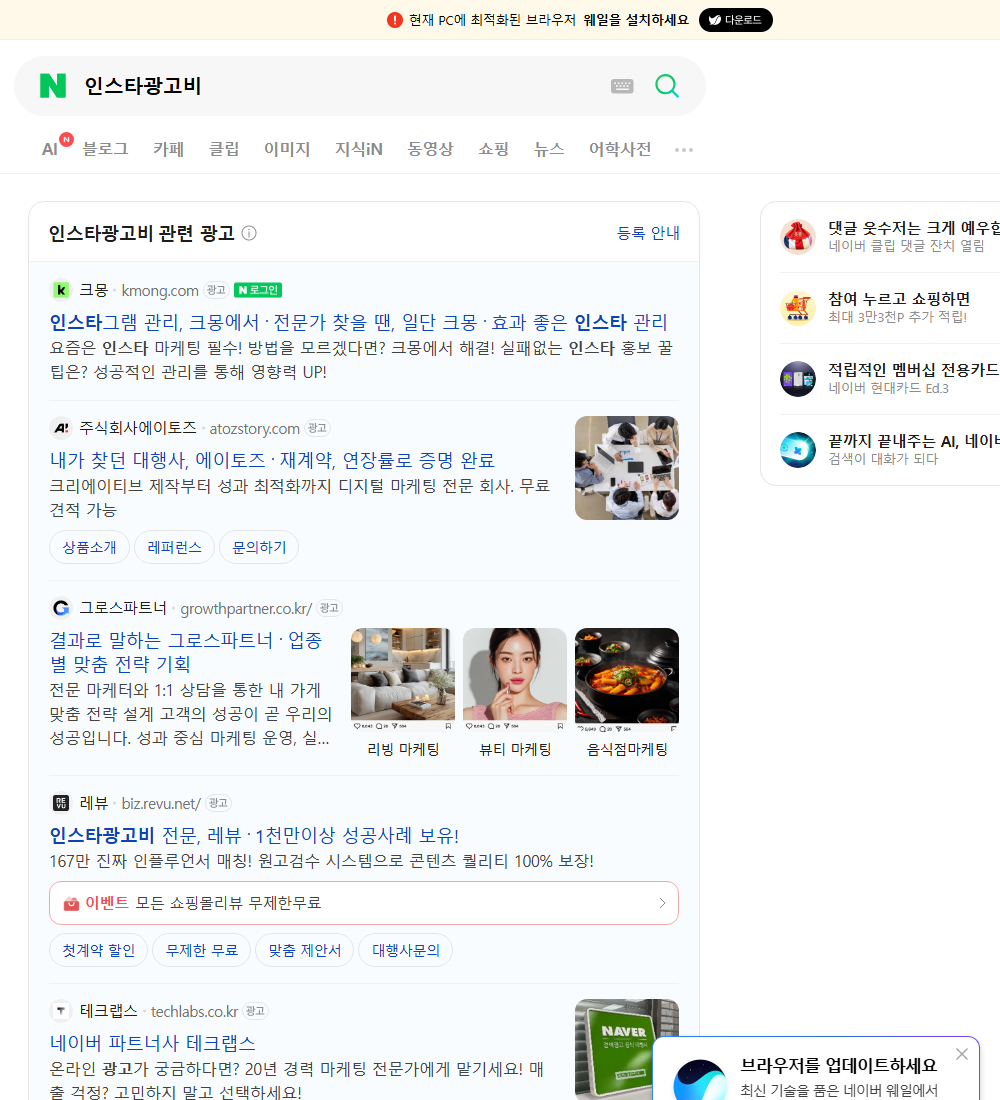Open the 에이토즈 meeting photo thumbnail
Viewport: 1000px width, 1100px height.
point(627,468)
